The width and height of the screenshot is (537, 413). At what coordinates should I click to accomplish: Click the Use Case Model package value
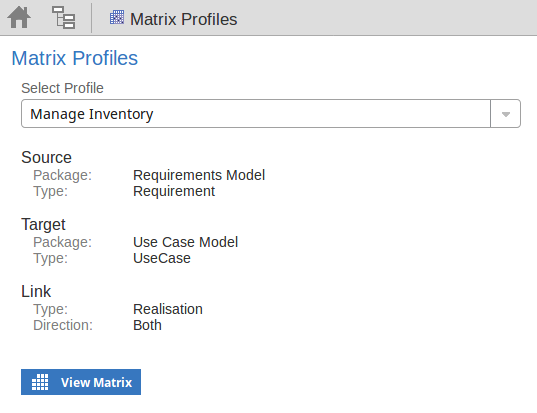(x=185, y=242)
